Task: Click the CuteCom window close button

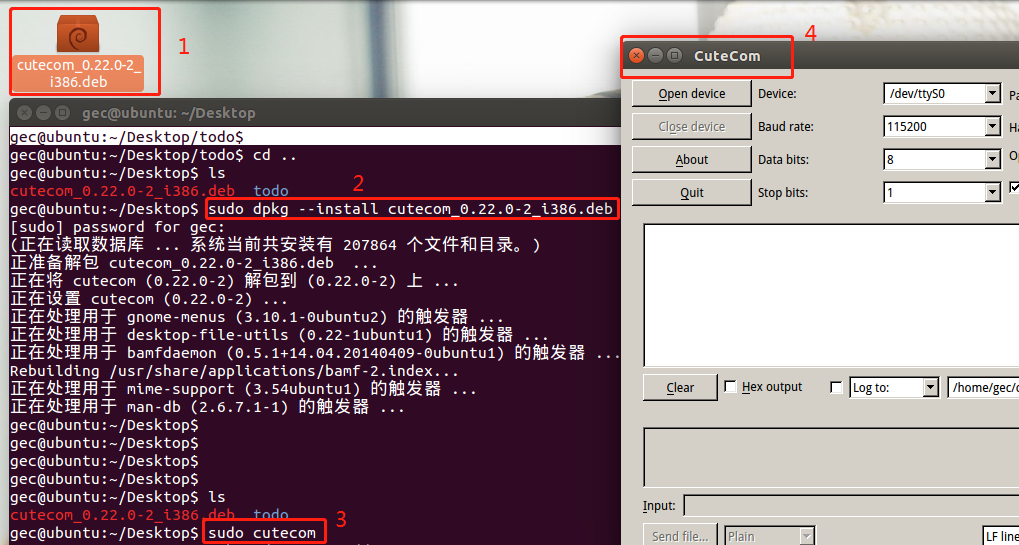Action: 637,56
